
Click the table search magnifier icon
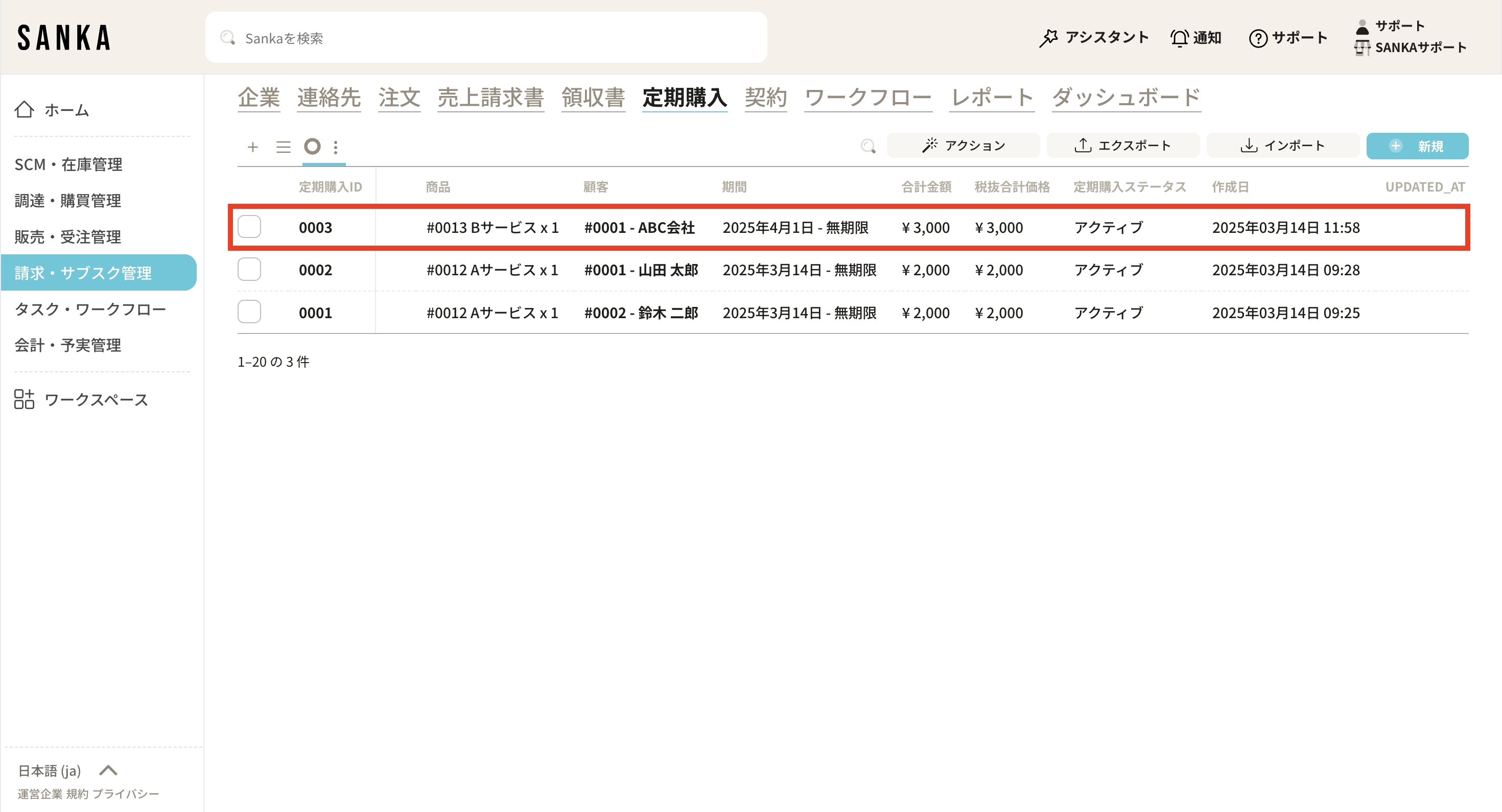click(868, 146)
